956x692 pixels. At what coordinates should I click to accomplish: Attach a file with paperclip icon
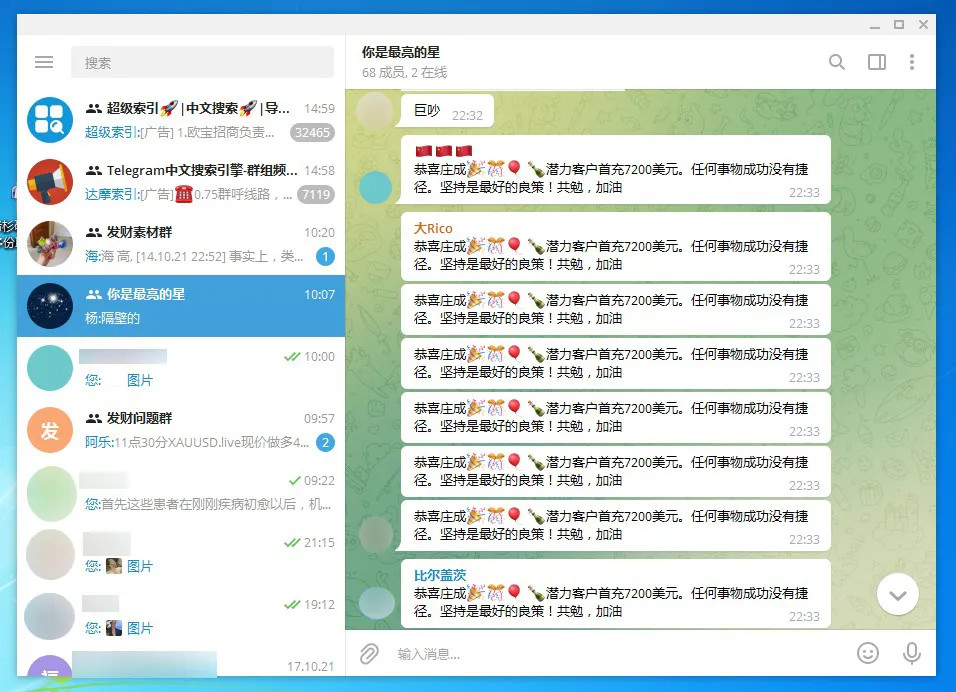pyautogui.click(x=369, y=654)
